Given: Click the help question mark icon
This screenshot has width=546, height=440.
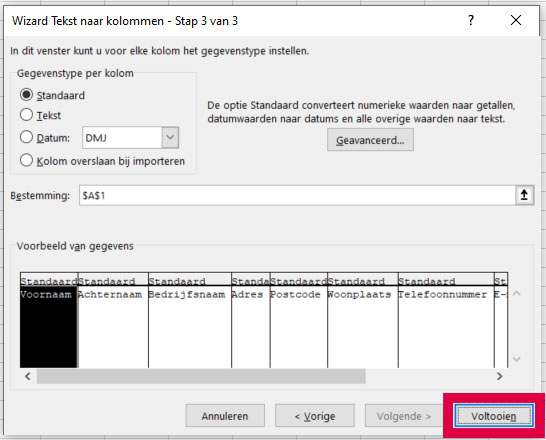Looking at the screenshot, I should (471, 20).
